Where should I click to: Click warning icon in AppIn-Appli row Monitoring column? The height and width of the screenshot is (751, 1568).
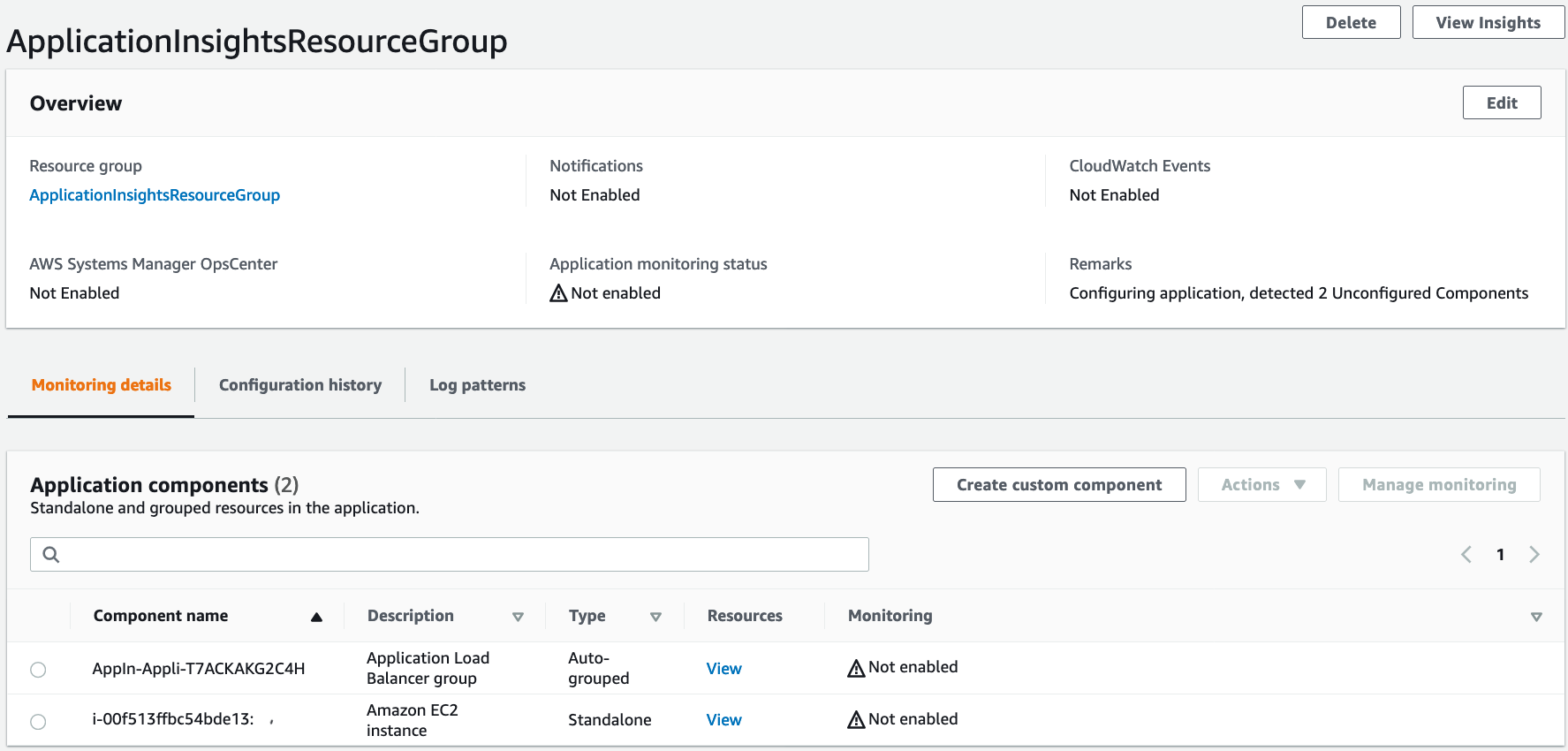pyautogui.click(x=855, y=668)
